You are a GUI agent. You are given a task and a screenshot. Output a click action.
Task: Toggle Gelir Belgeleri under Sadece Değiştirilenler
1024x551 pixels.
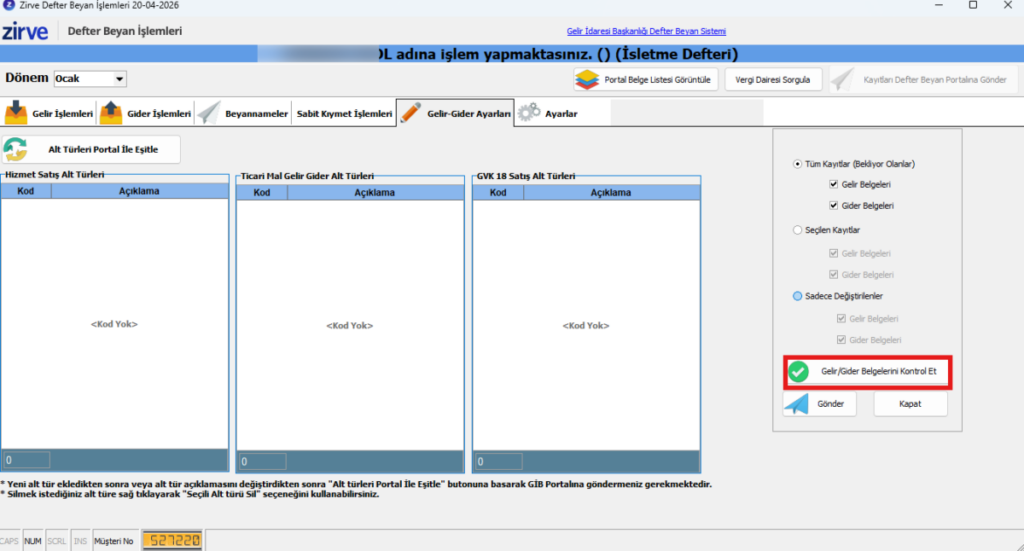(841, 319)
